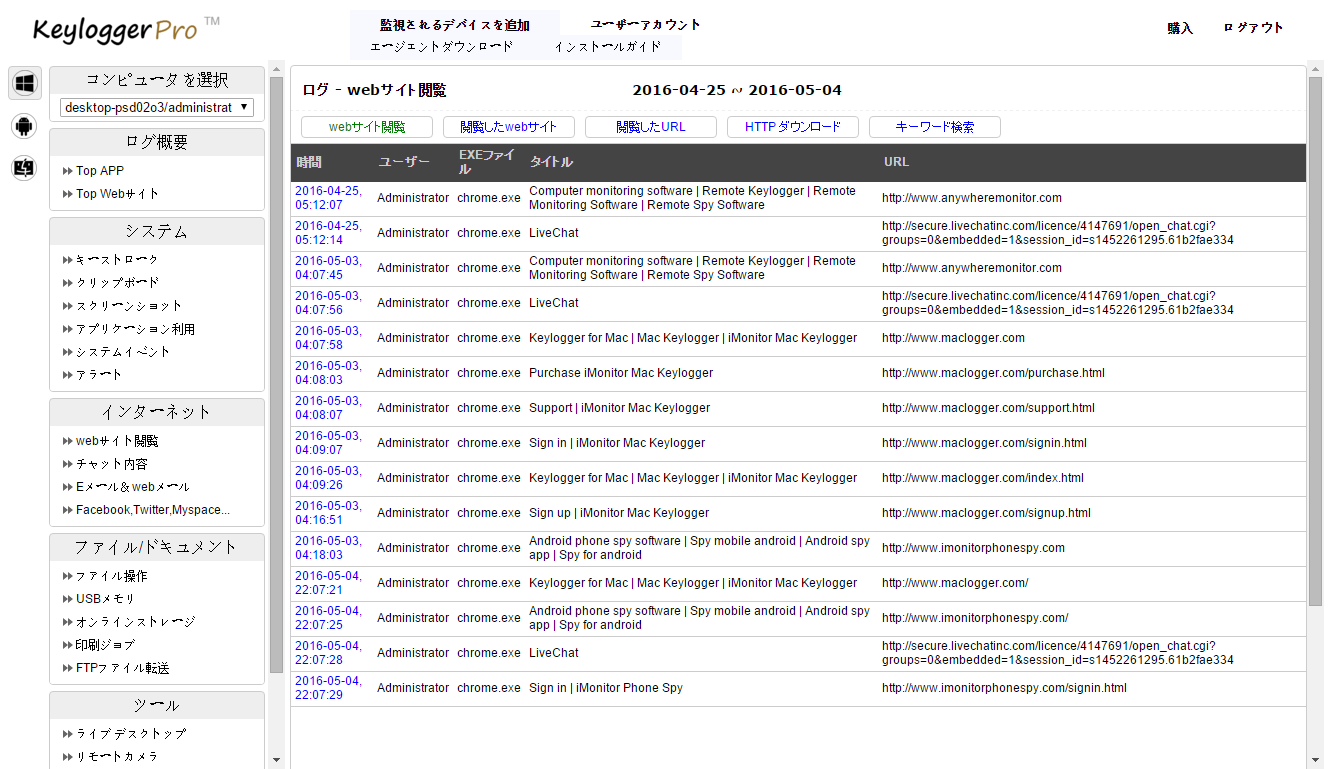Click timestamp 2016-05-03, 04:07:45
1328x769 pixels.
329,268
